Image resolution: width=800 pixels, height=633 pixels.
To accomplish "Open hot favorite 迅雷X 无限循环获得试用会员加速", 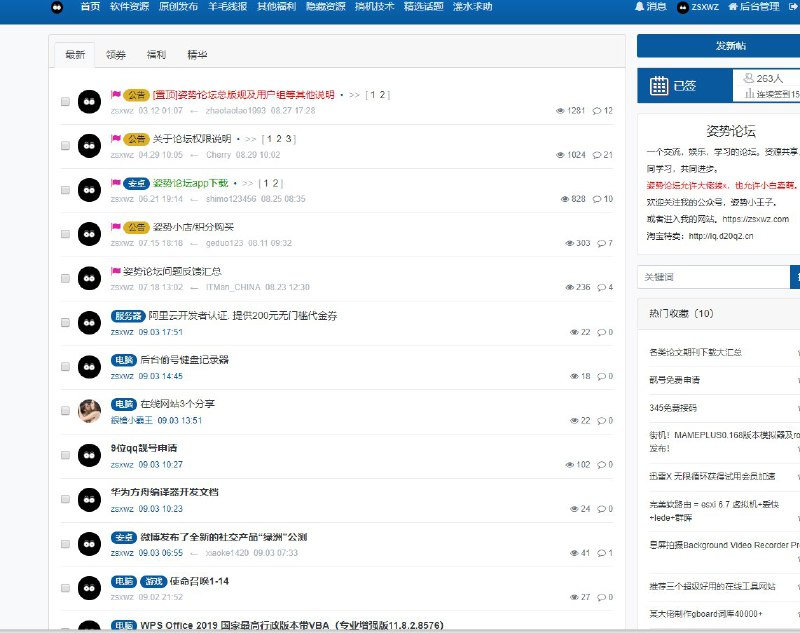I will point(712,476).
